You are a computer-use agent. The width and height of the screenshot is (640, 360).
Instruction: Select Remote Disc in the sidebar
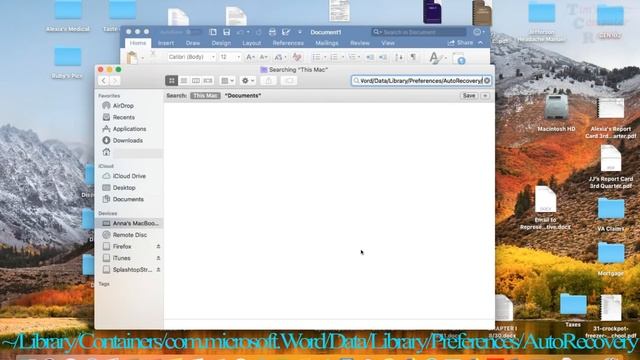[x=129, y=235]
